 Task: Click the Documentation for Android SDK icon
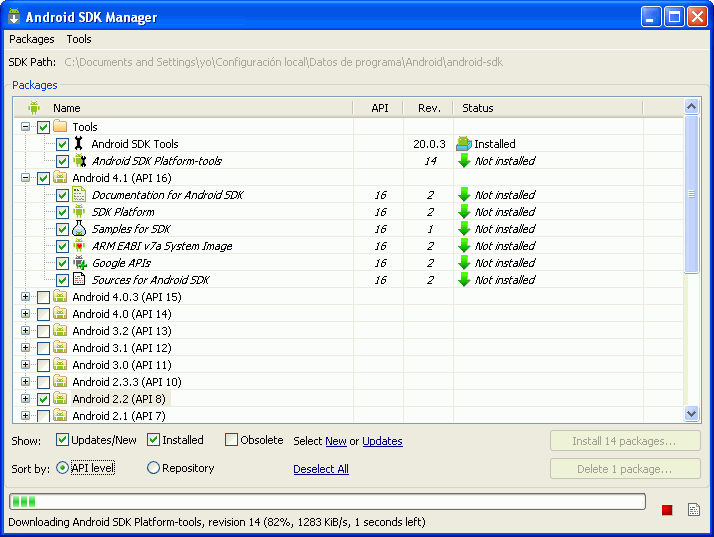[x=79, y=194]
